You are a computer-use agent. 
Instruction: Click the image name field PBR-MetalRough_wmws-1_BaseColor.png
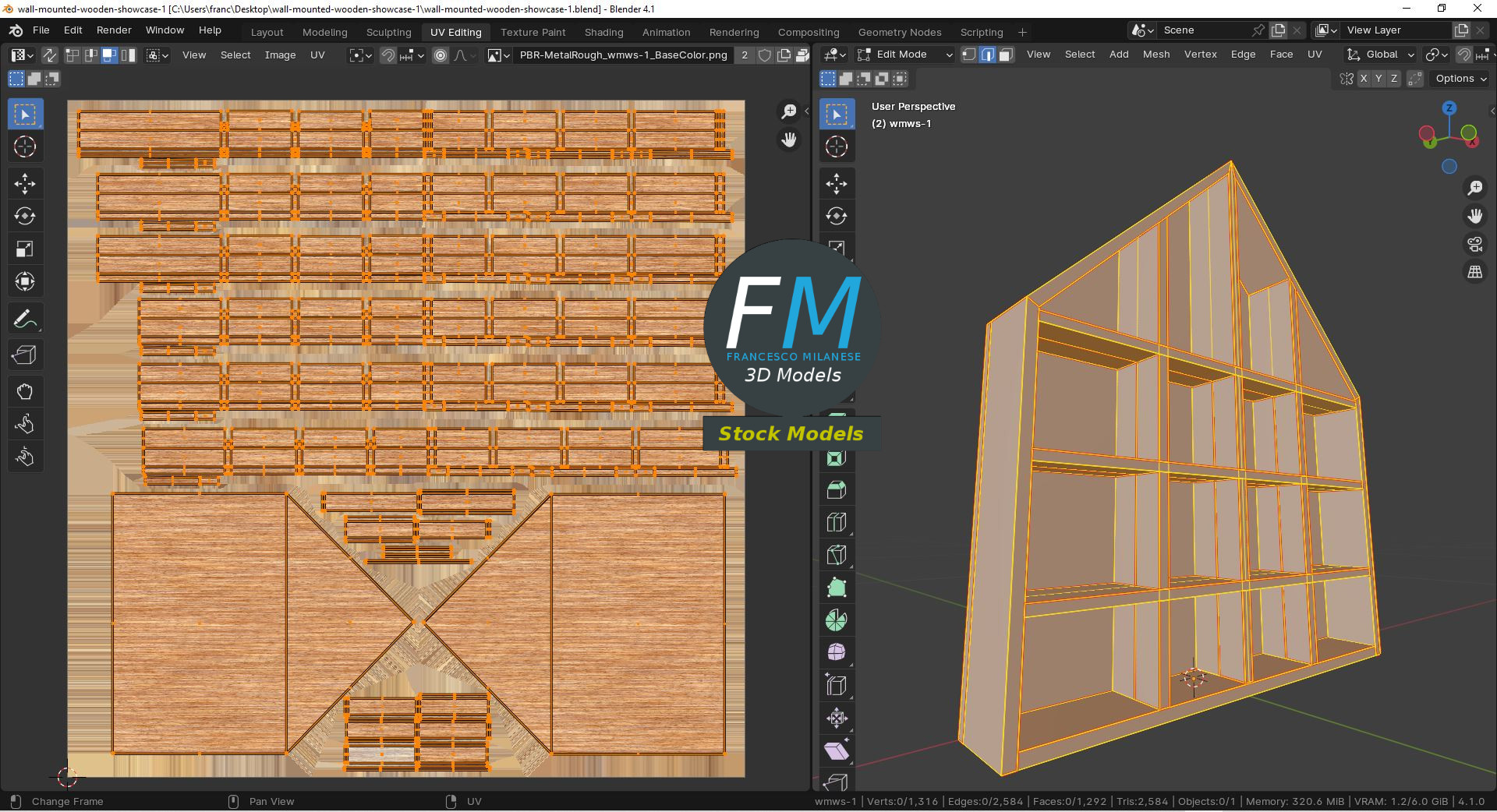(624, 55)
